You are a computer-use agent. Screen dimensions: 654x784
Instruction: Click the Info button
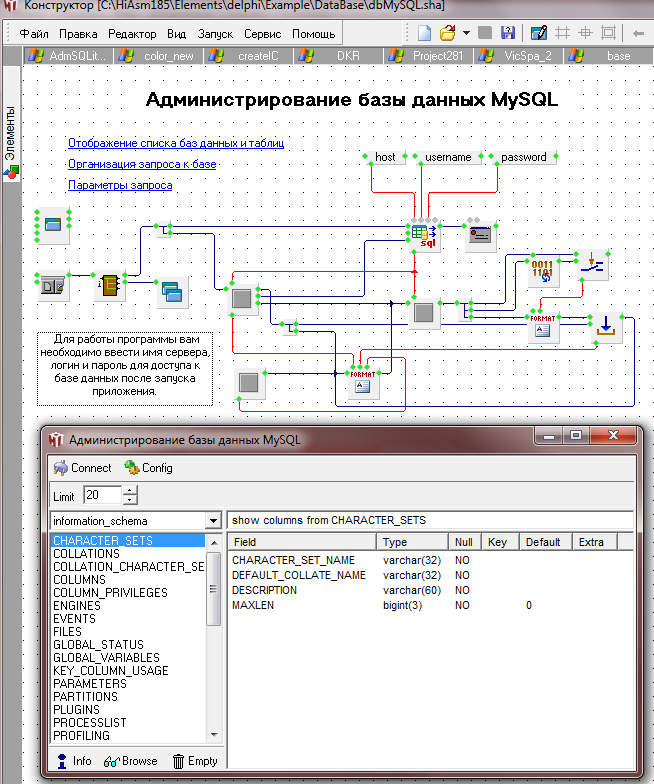click(74, 761)
